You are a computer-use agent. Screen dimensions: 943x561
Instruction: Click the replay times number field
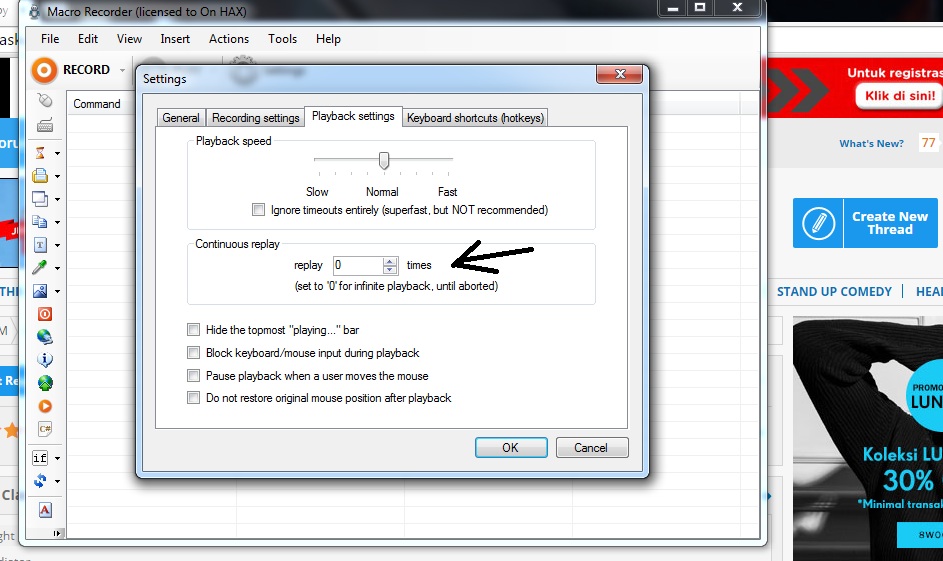coord(357,266)
